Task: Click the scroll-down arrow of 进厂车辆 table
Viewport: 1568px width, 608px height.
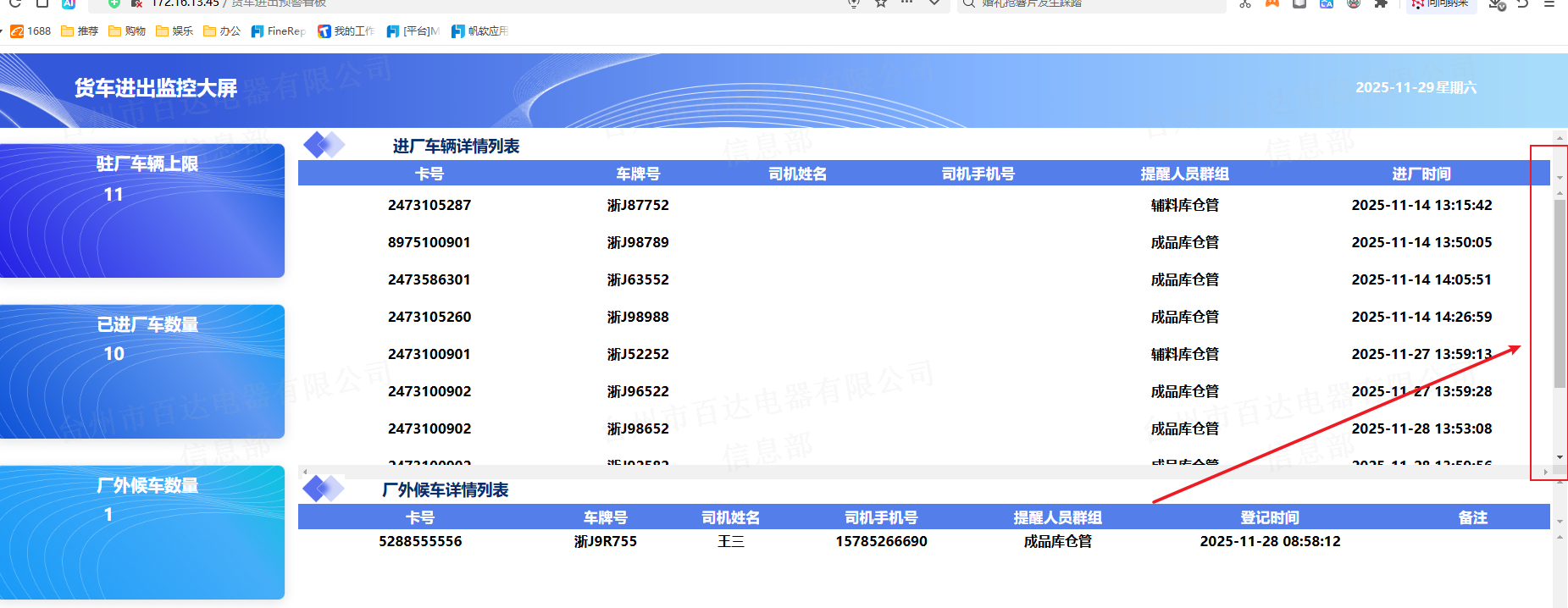Action: point(1560,457)
